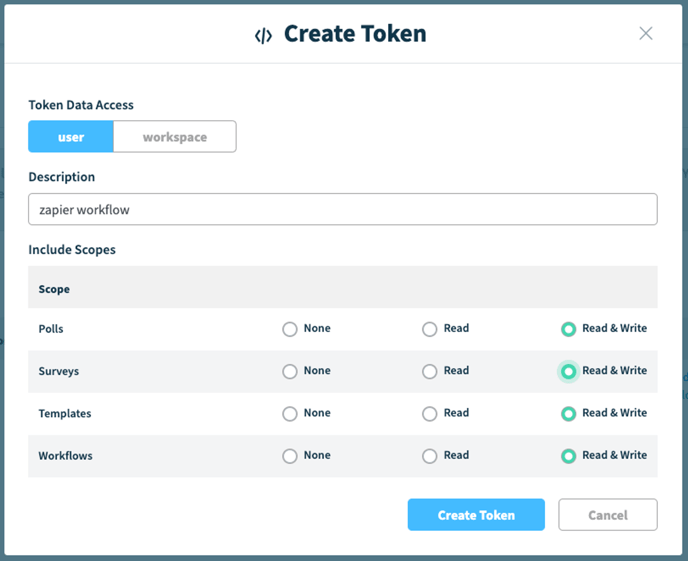The width and height of the screenshot is (688, 561).
Task: Set Polls scope to Read
Action: (x=430, y=329)
